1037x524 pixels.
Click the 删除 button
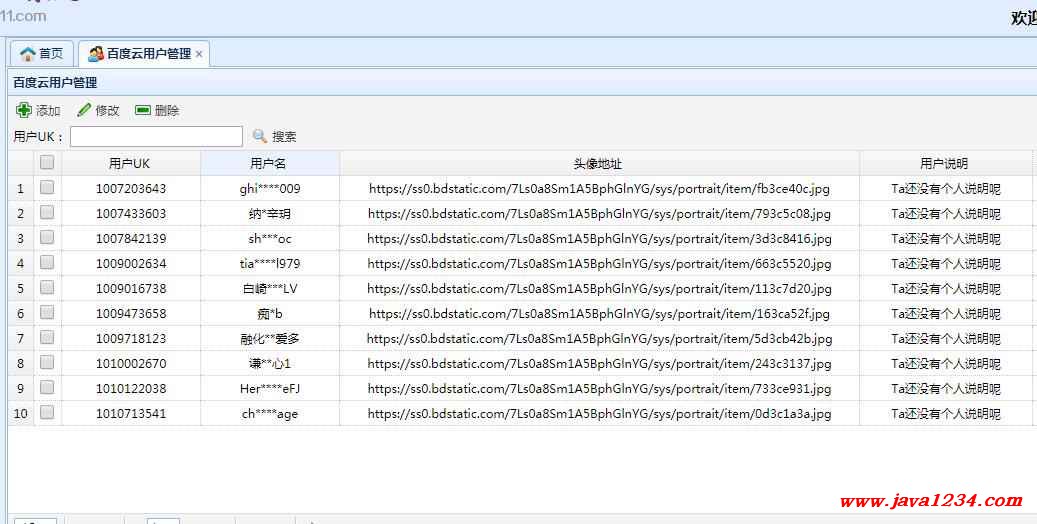tap(157, 110)
